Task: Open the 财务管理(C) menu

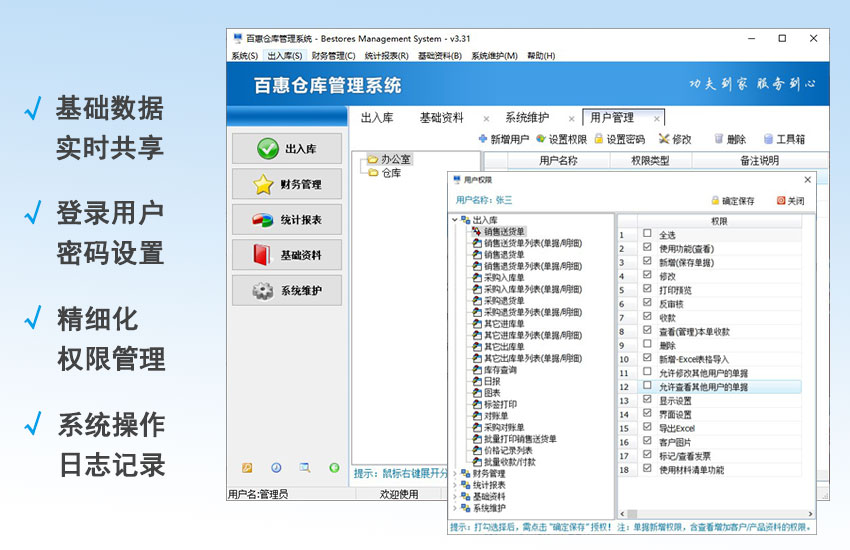Action: point(333,56)
